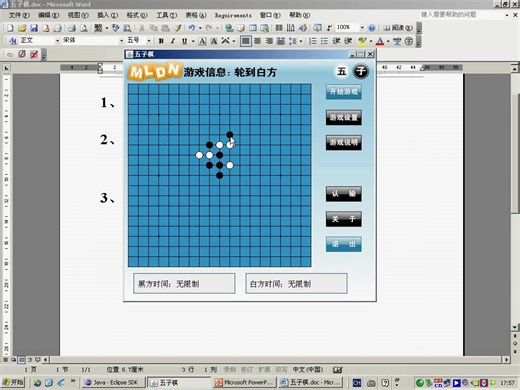Apply bulleted list formatting
This screenshot has width=520, height=390.
324,41
